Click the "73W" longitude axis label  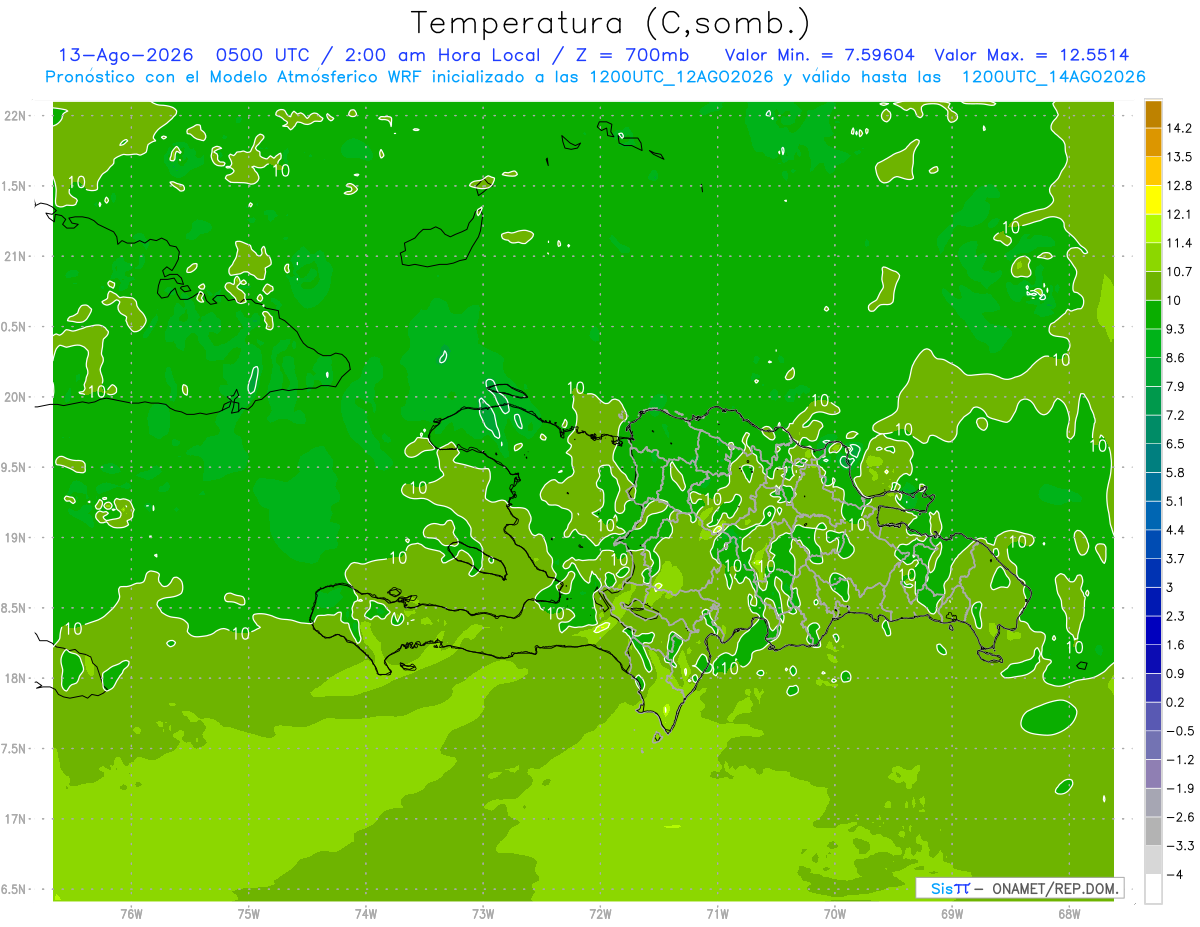(483, 913)
